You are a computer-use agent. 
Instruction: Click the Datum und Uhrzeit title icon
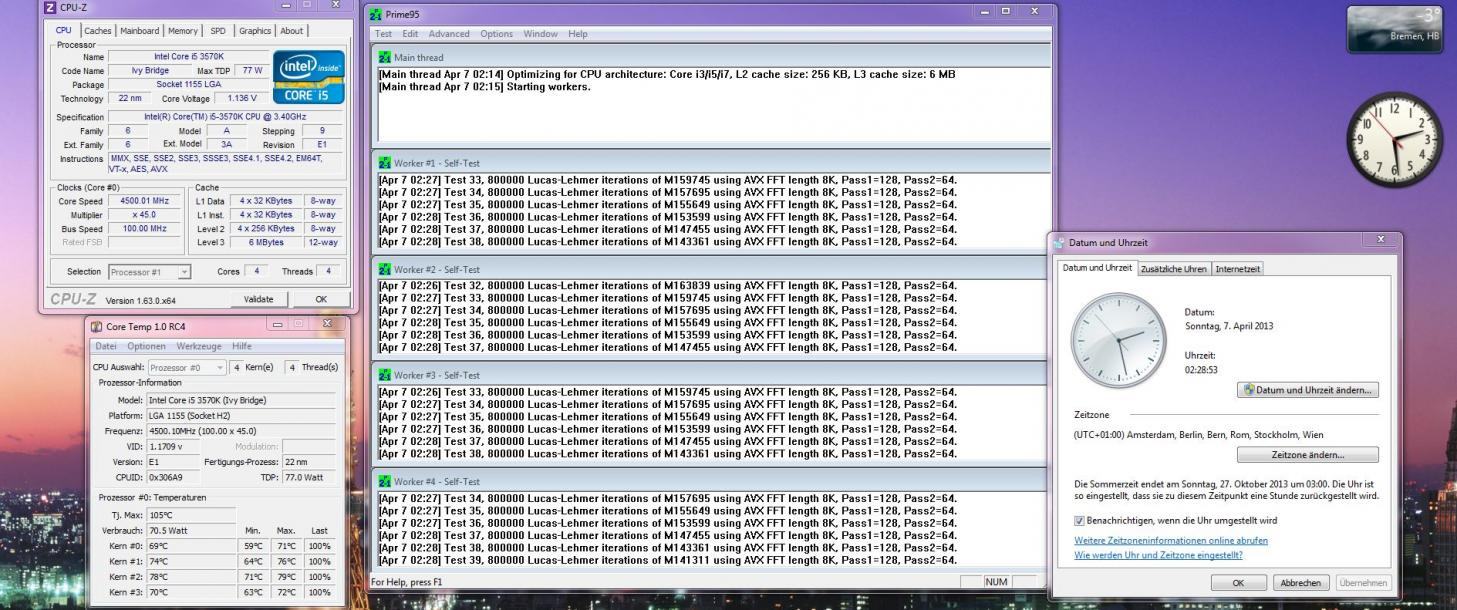1060,243
